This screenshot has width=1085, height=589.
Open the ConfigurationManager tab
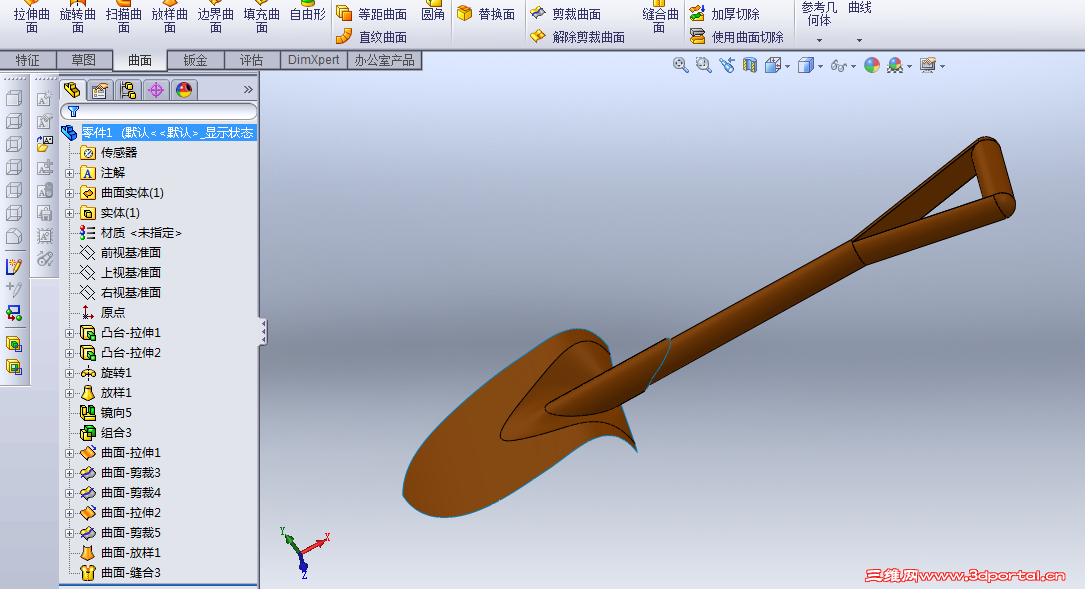pos(128,90)
